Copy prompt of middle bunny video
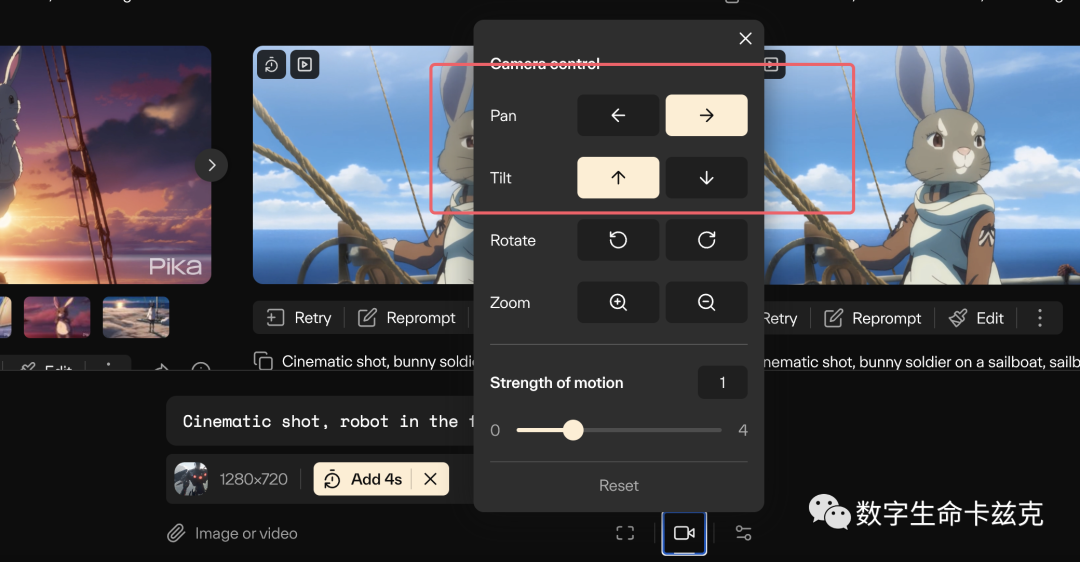 (x=263, y=361)
